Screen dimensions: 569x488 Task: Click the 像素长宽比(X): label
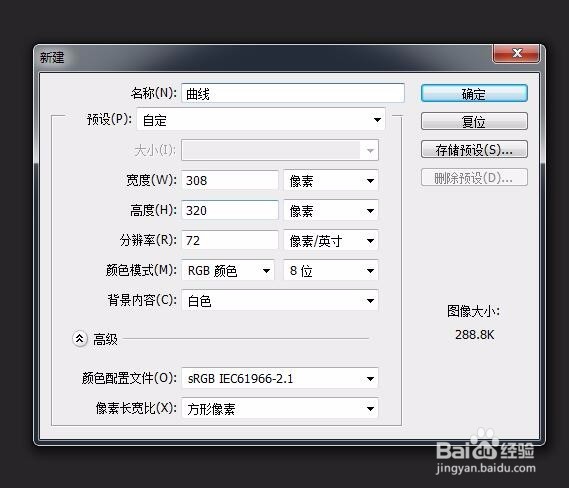pyautogui.click(x=136, y=408)
